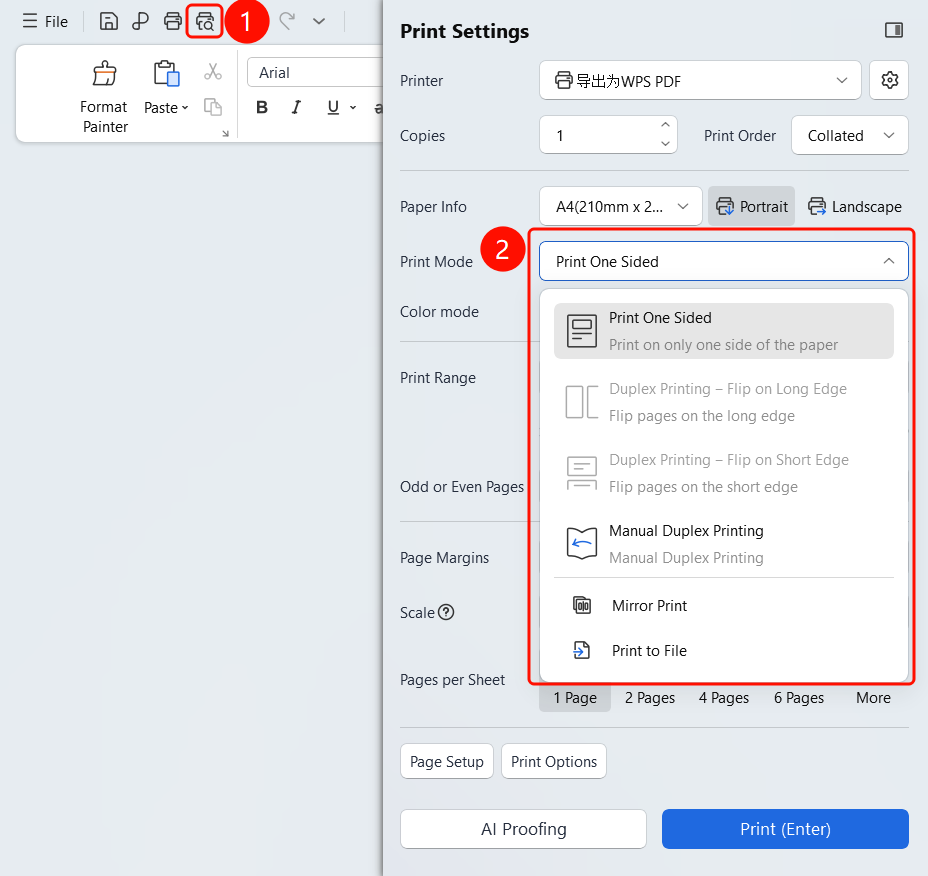Decrease the Copies count with down arrow
Viewport: 928px width, 876px height.
pyautogui.click(x=666, y=144)
